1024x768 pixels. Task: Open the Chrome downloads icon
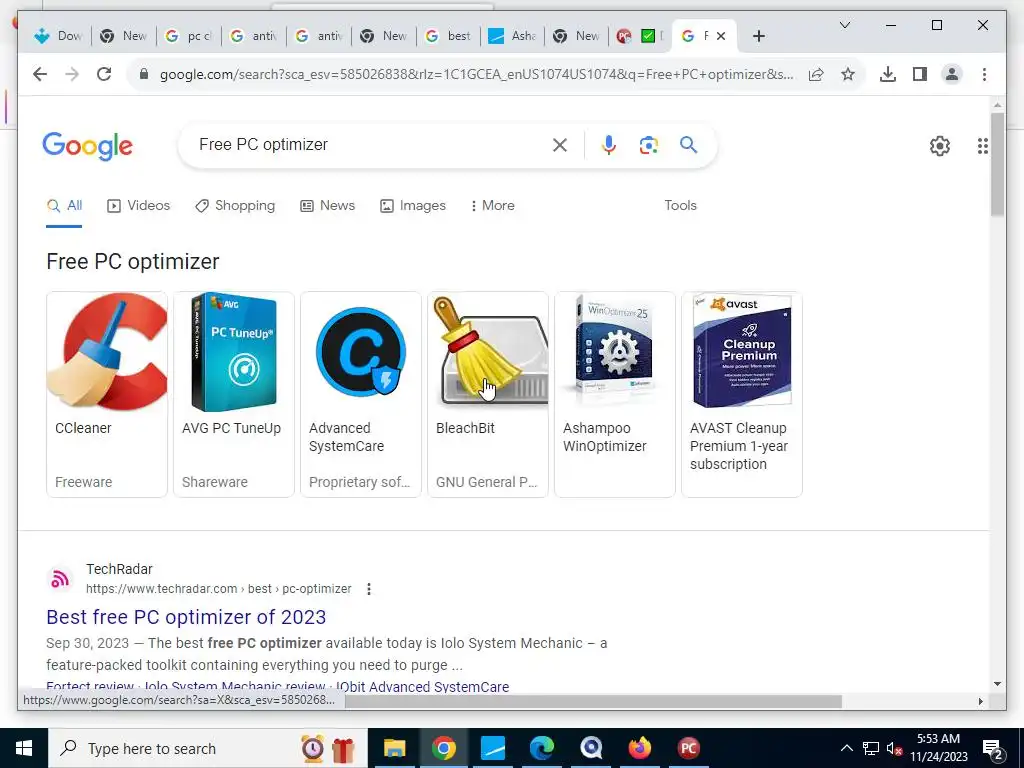888,74
